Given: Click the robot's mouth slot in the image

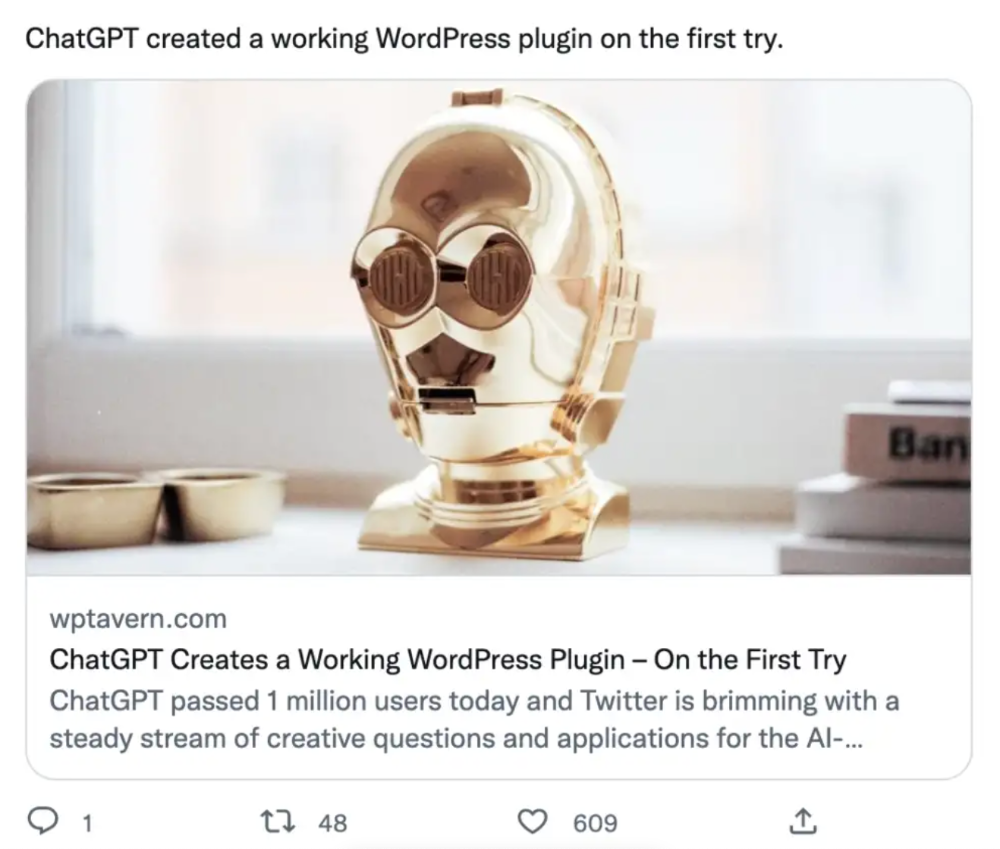Looking at the screenshot, I should pos(446,399).
